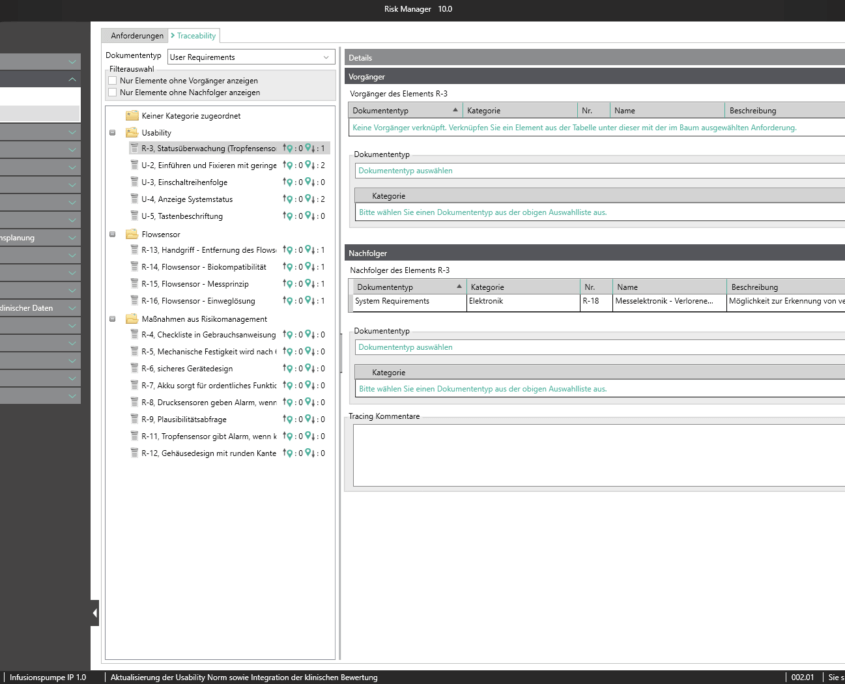Enable 'Nur Elemente ohne Nachfolger anzeigen' checkbox
The width and height of the screenshot is (845, 684).
point(113,92)
